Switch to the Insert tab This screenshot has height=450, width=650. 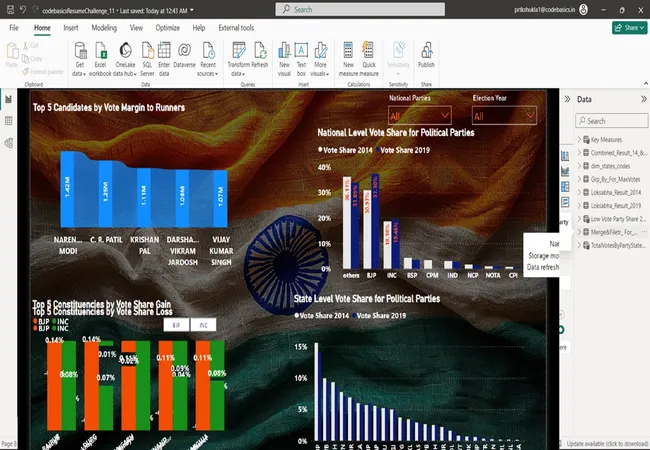pyautogui.click(x=71, y=28)
